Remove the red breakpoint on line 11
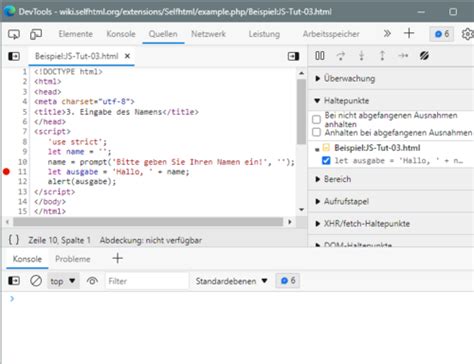Screen dimensions: 474x364 6,172
